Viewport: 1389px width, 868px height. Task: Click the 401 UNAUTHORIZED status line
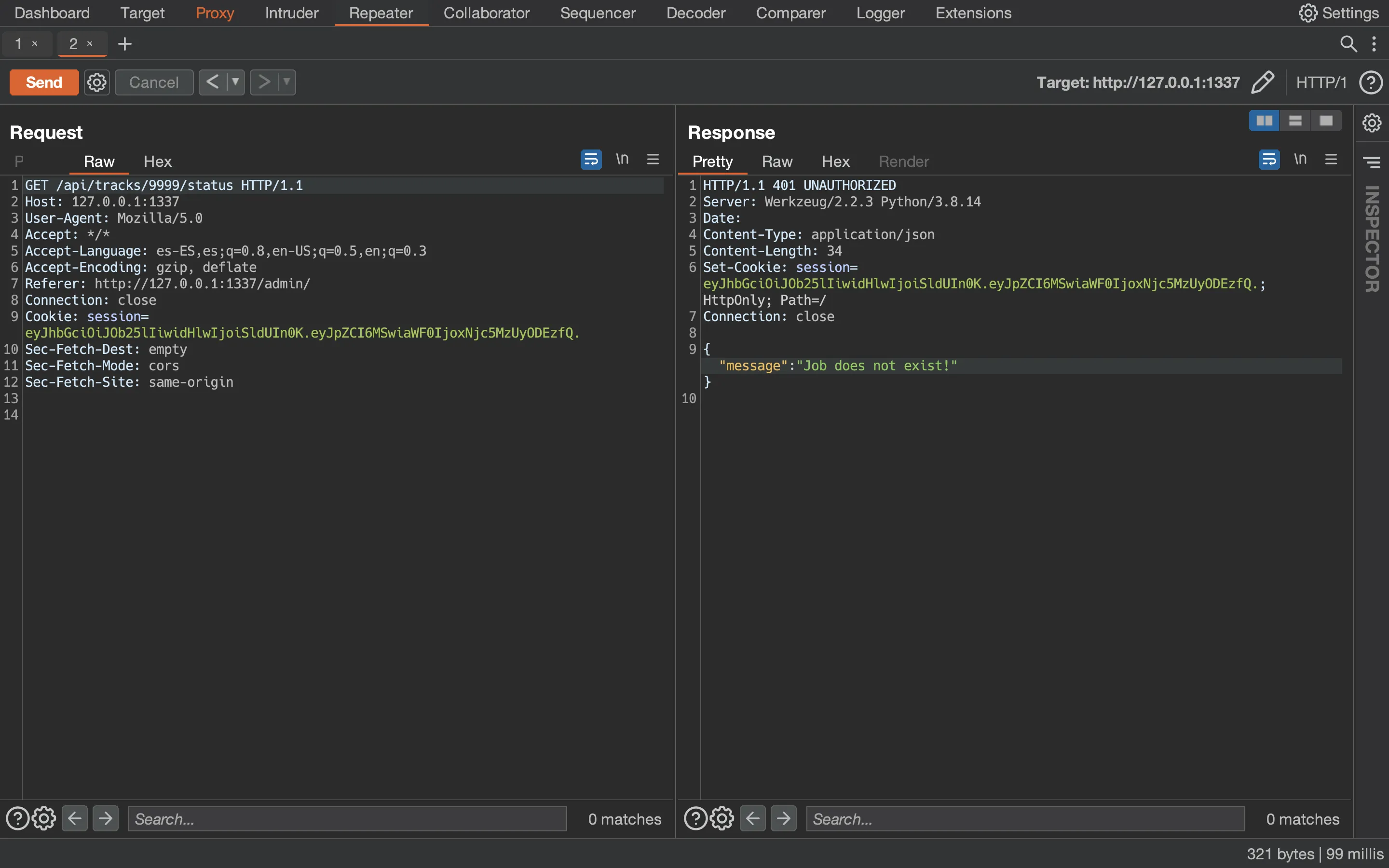pos(800,186)
